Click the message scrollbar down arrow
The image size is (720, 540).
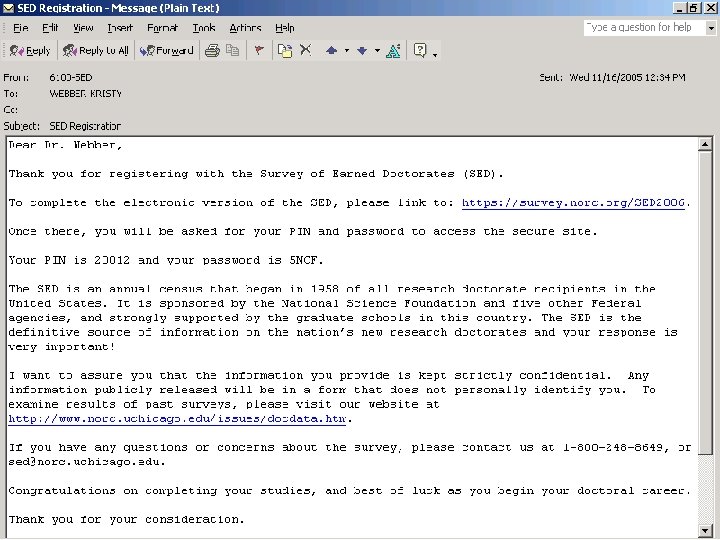pos(705,530)
